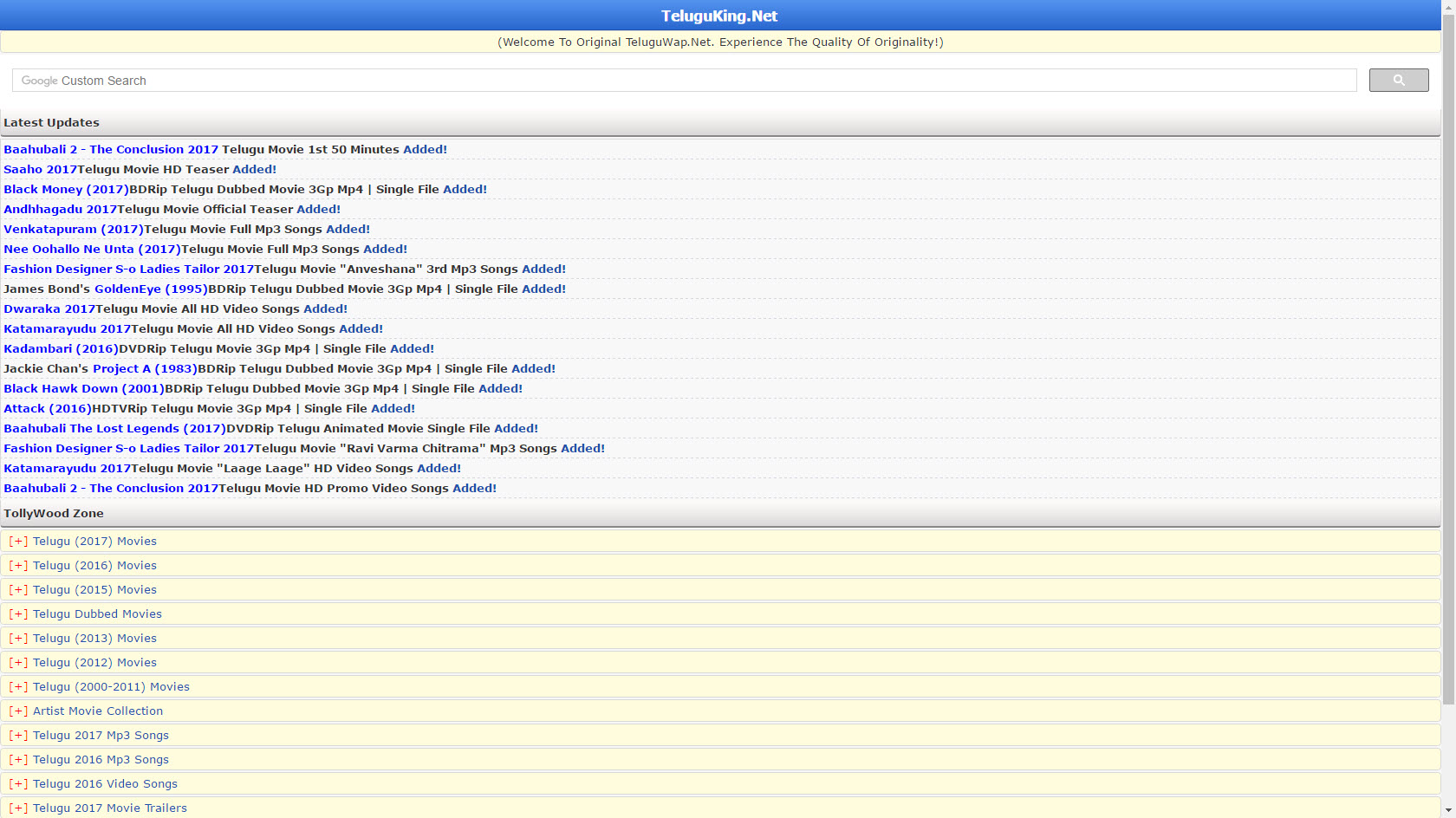1456x818 pixels.
Task: Expand [+] next to Telugu 2017 Movie Trailers
Action: [x=18, y=808]
